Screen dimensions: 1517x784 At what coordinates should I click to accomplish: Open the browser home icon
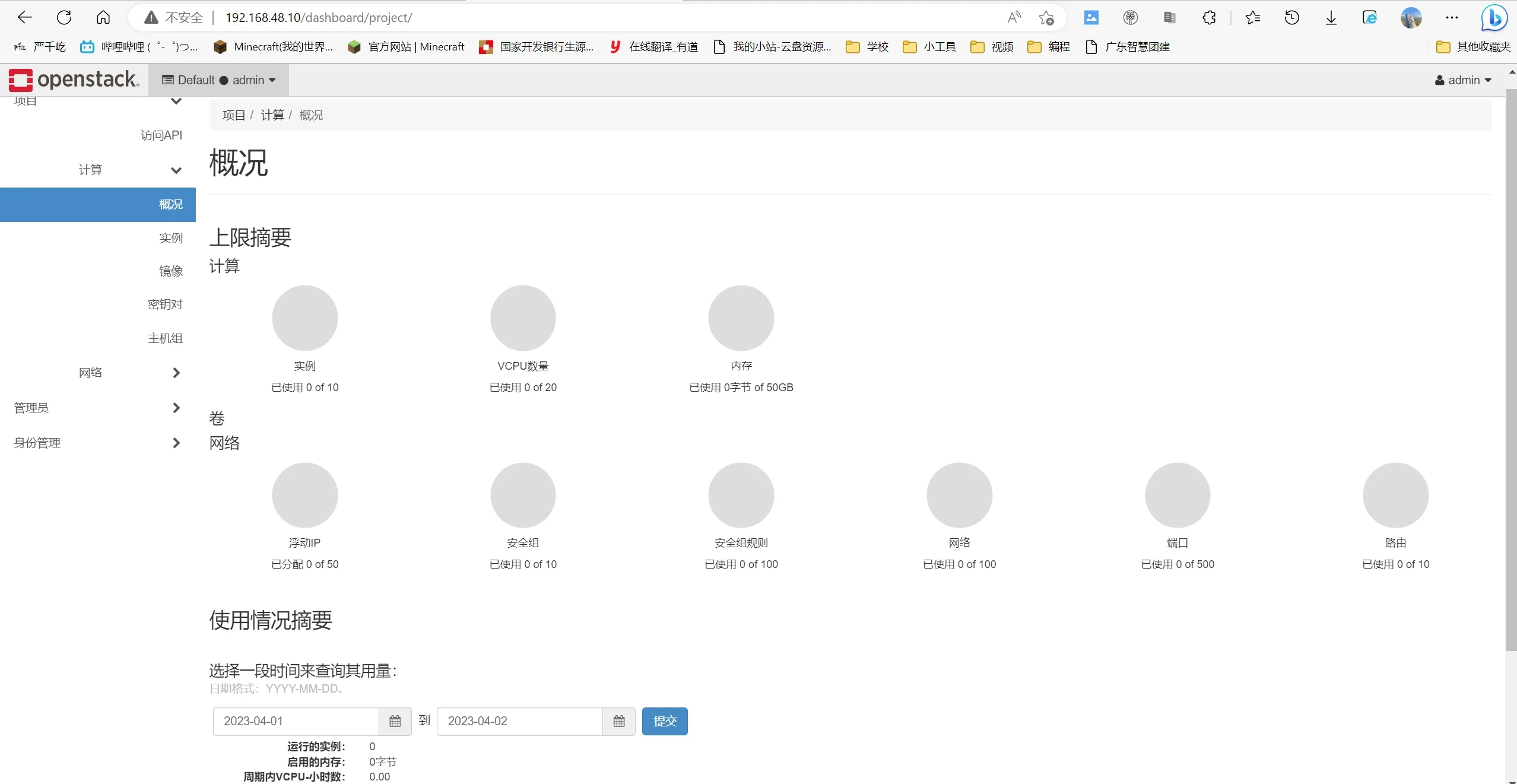click(x=103, y=18)
